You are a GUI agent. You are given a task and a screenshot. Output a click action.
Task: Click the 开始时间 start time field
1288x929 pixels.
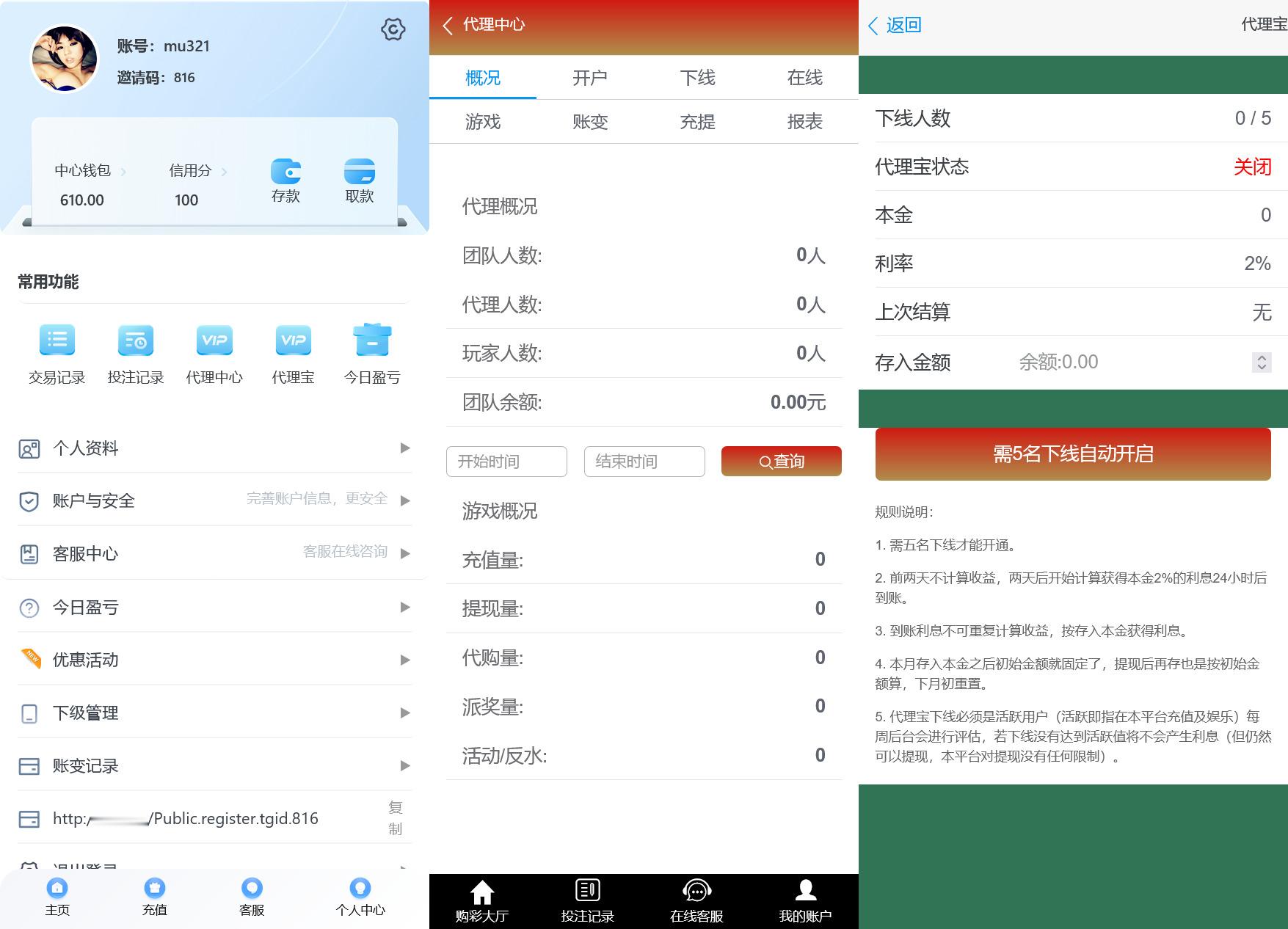point(506,462)
